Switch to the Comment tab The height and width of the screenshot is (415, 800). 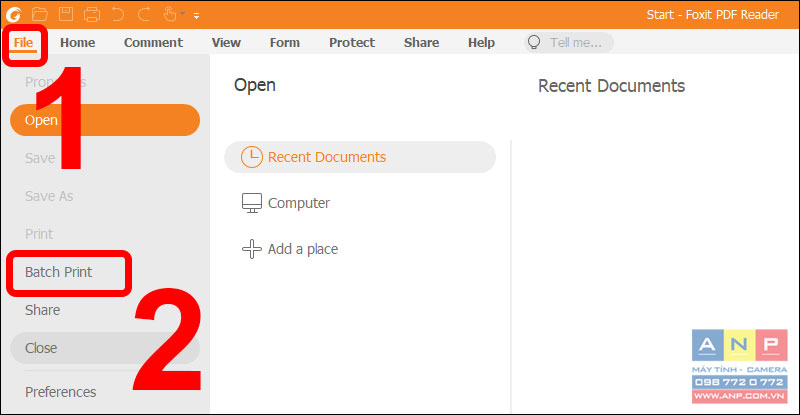pos(153,43)
